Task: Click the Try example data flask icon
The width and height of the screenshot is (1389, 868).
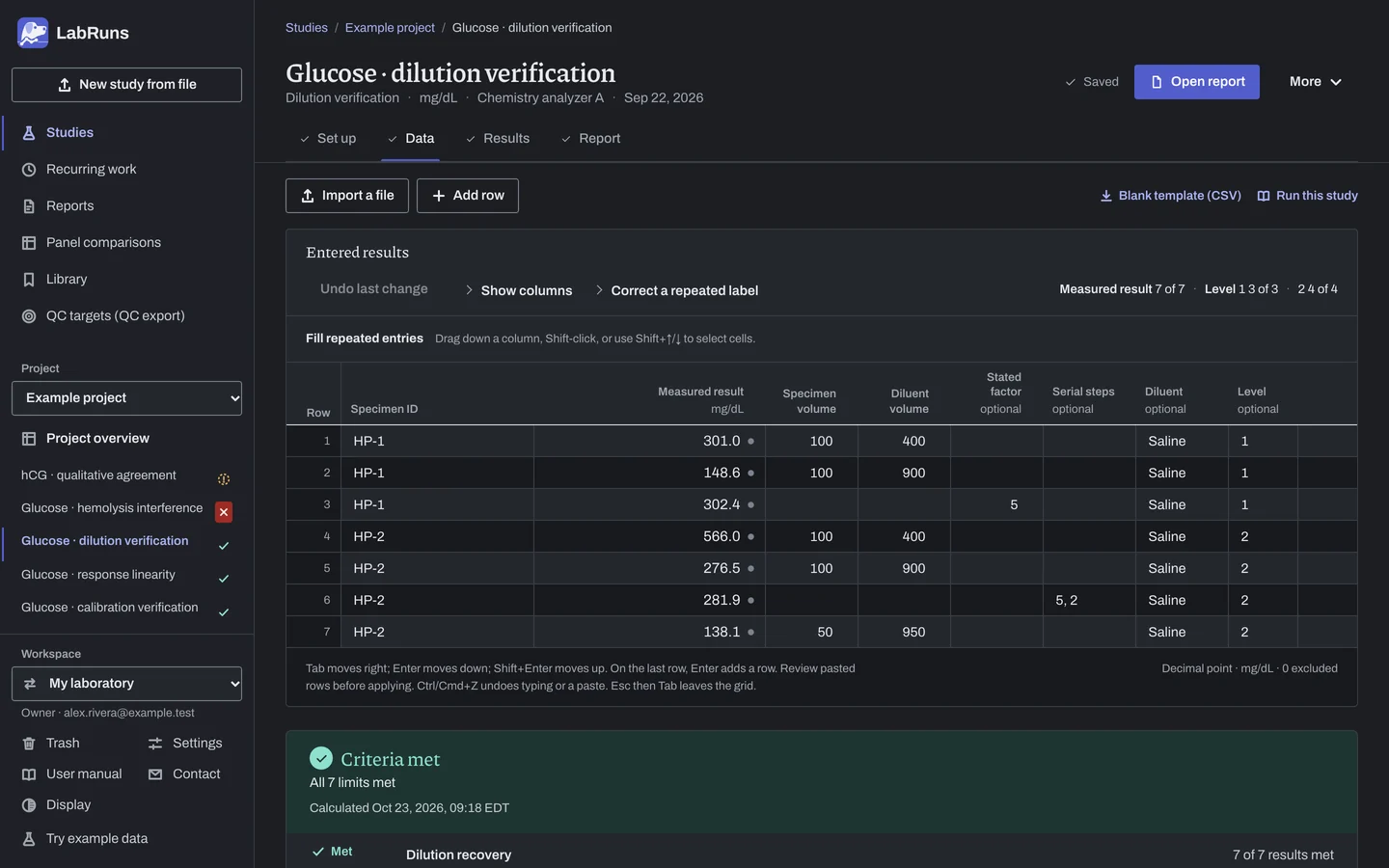Action: [29, 839]
